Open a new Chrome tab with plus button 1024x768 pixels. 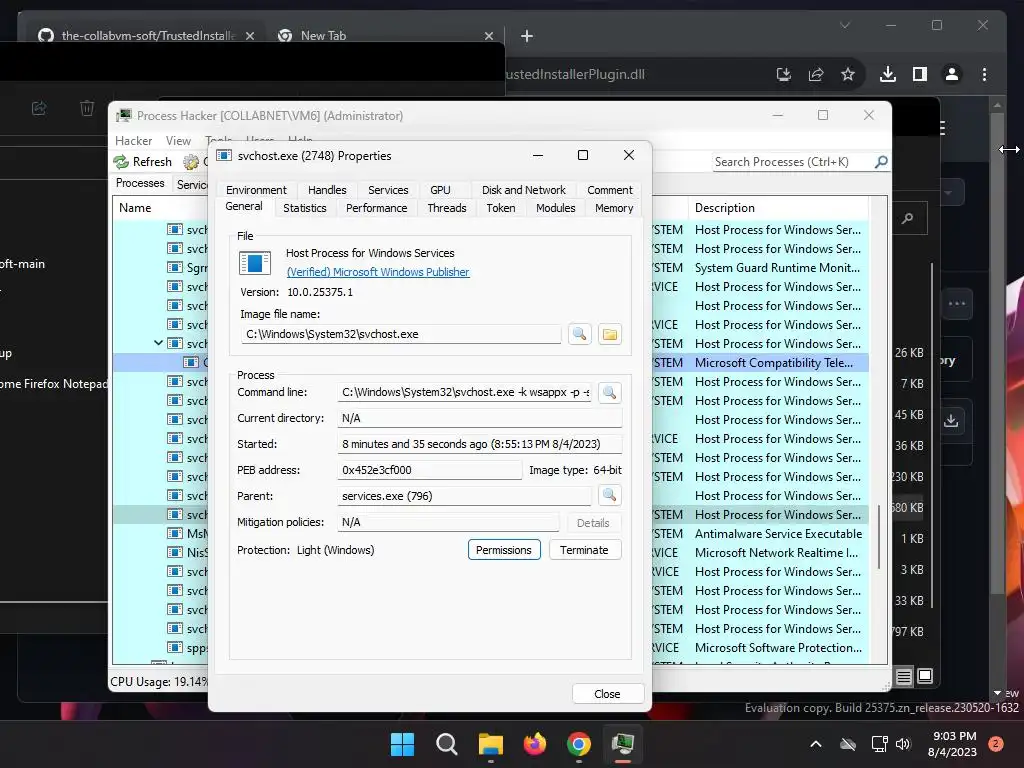[x=527, y=36]
